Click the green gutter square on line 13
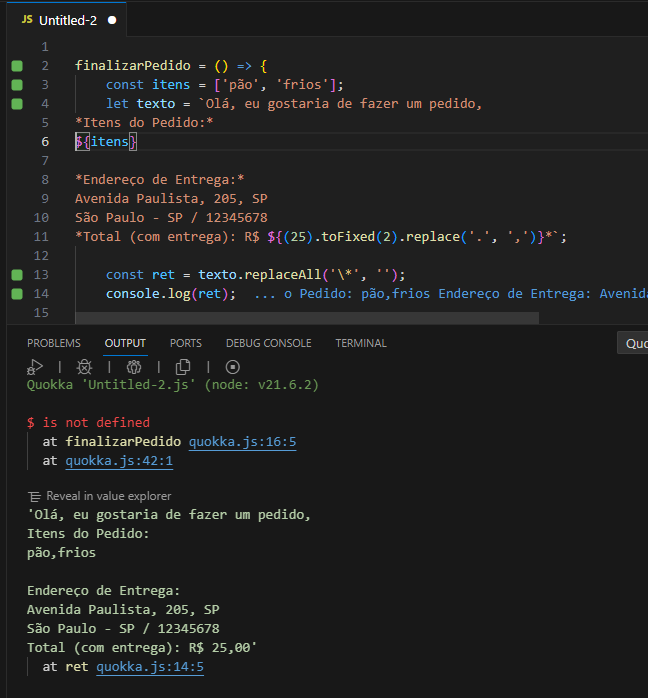648x698 pixels. [16, 274]
